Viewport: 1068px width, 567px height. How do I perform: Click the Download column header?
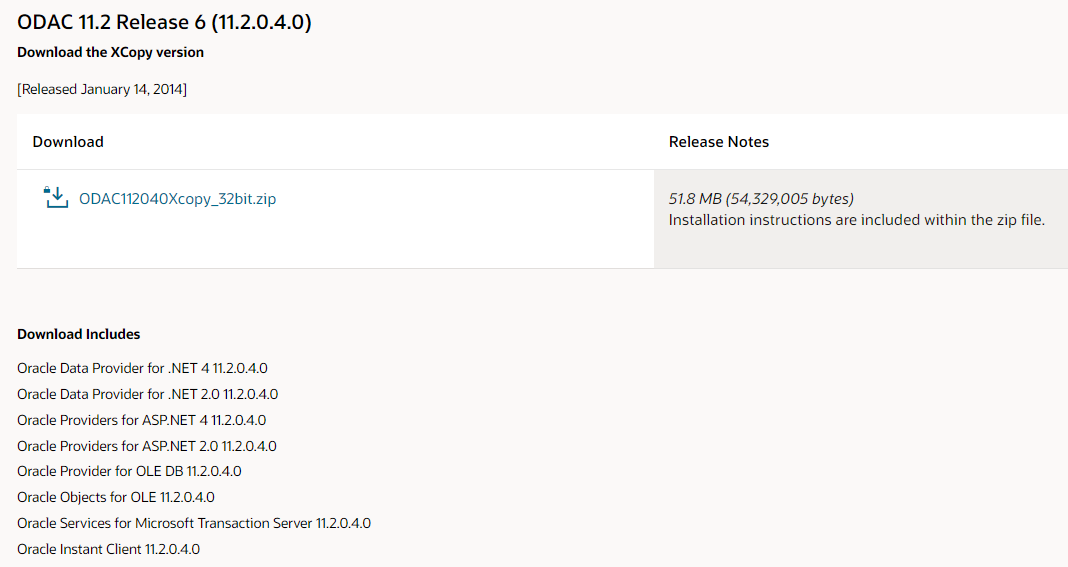tap(68, 142)
